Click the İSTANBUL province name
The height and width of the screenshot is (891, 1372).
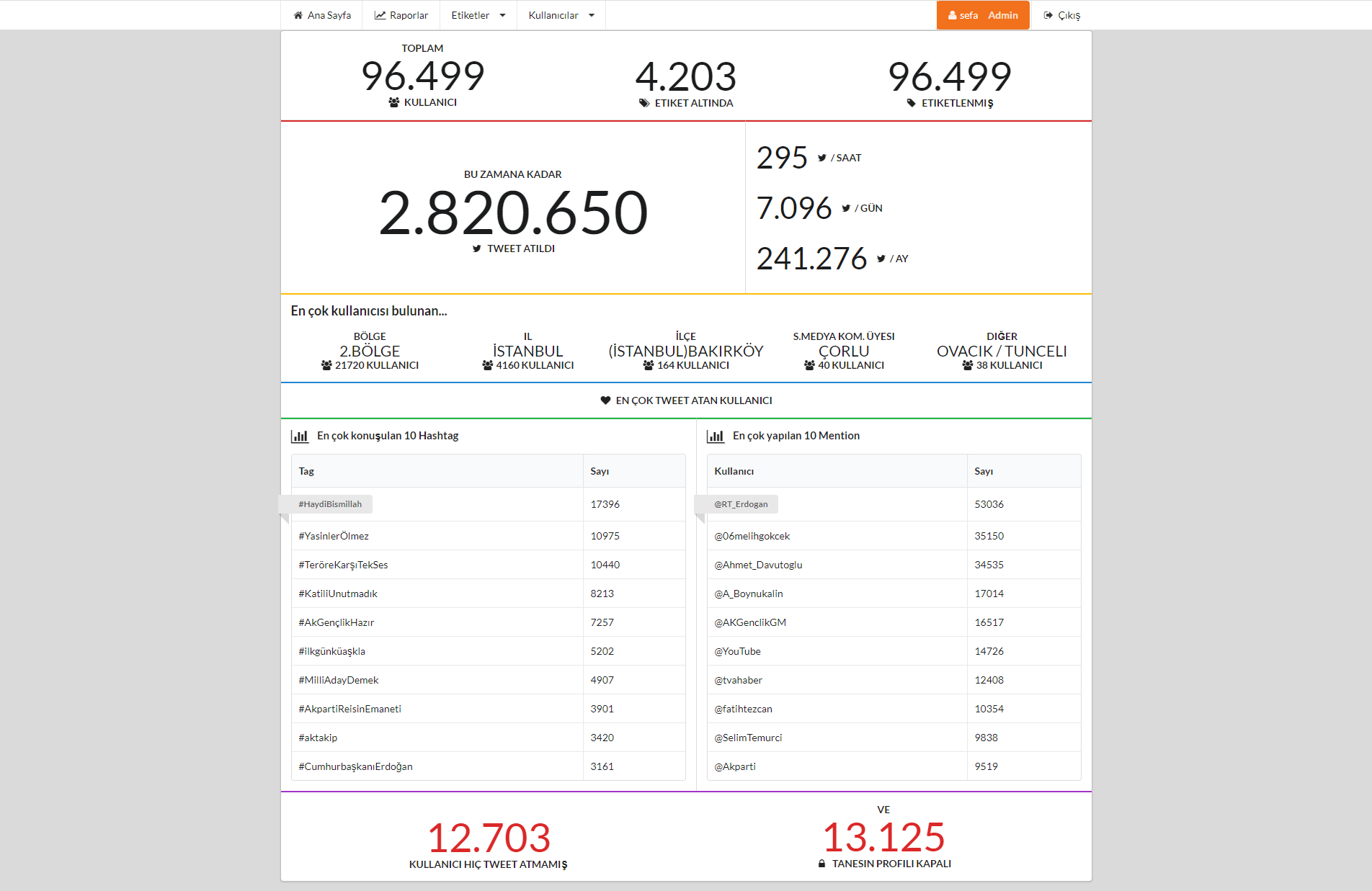coord(527,352)
